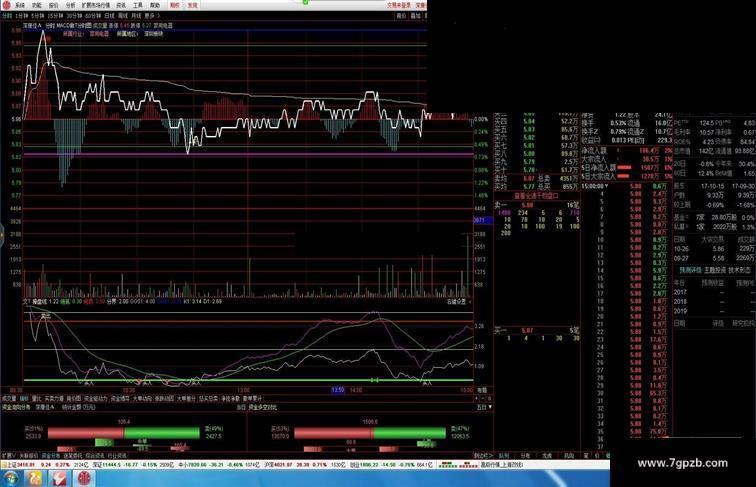The width and height of the screenshot is (756, 487).
Task: Expand the 扩展V bottom dropdown
Action: click(x=9, y=455)
